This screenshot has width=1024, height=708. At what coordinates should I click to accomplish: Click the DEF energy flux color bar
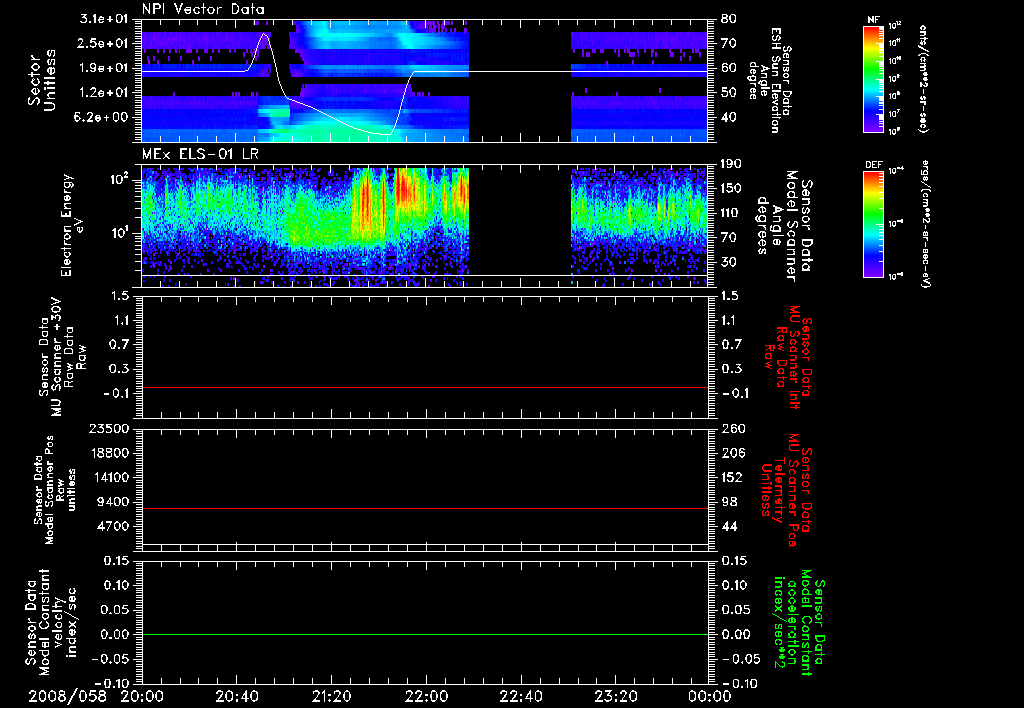tap(874, 224)
